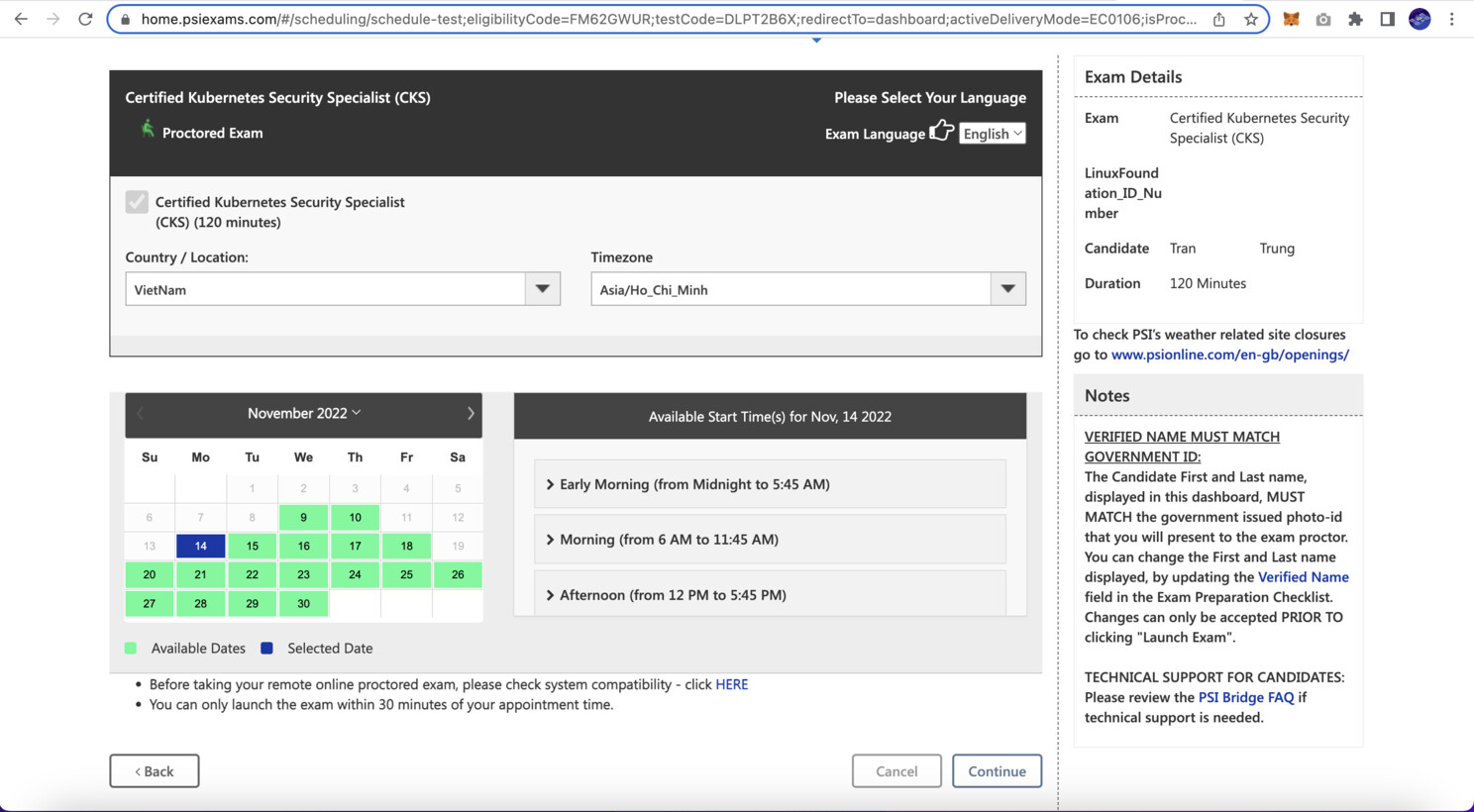Expand Morning (from 6 AM) time slots

(x=770, y=540)
